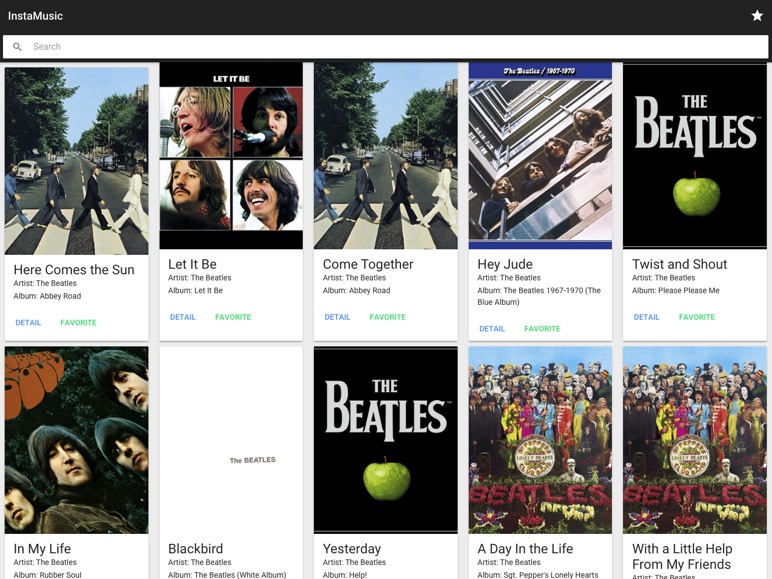Click the InstaMusic app title
Screen dimensions: 772x579
click(35, 16)
